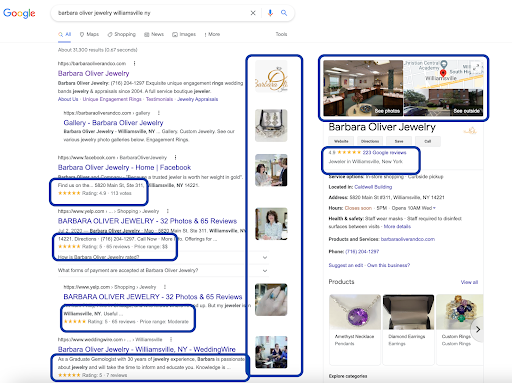The width and height of the screenshot is (512, 383).
Task: Open More details health & safety link
Action: [x=397, y=226]
